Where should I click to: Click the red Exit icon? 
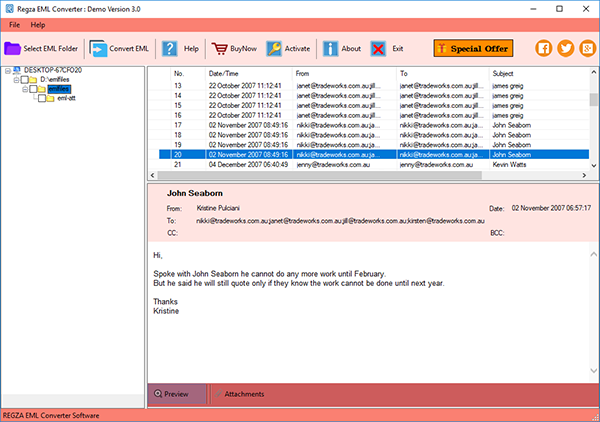tap(378, 48)
